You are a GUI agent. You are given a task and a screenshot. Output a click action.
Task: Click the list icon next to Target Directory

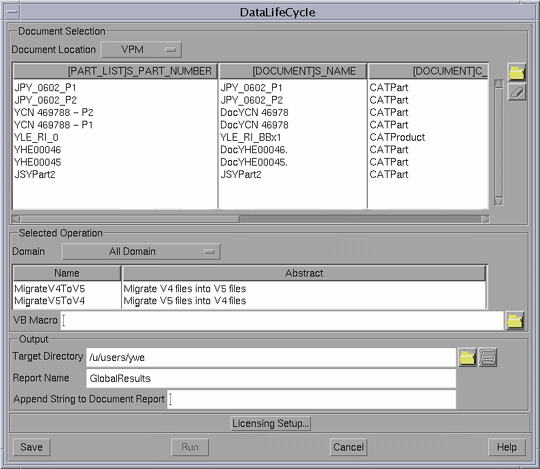(488, 357)
